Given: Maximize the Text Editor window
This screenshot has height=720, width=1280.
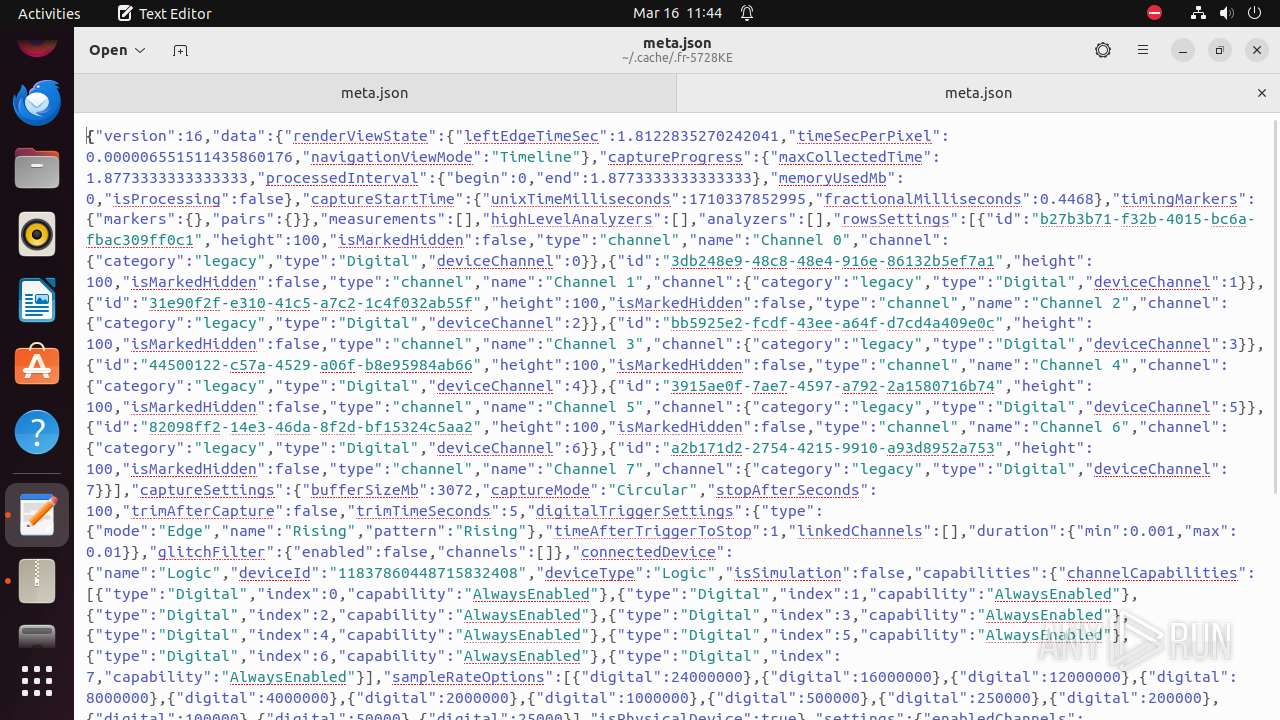Looking at the screenshot, I should [1220, 50].
